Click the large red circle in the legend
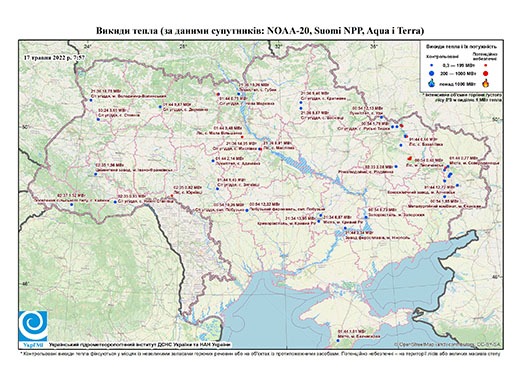 (486, 73)
